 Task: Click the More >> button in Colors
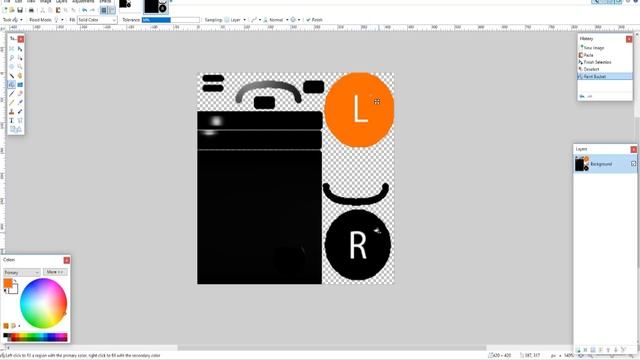(x=55, y=272)
